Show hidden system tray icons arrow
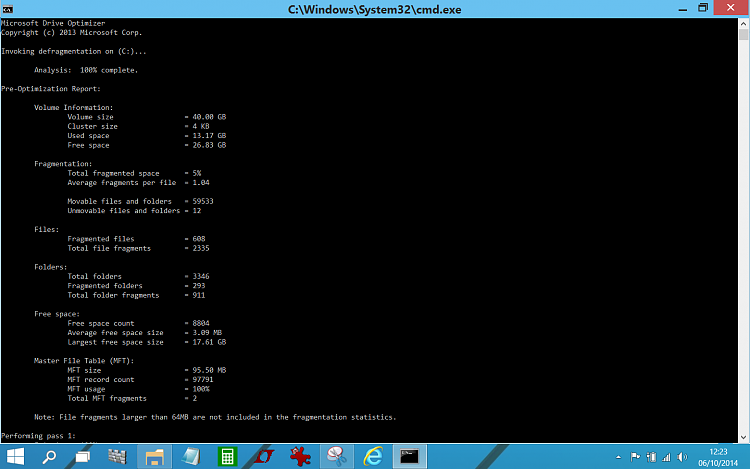Image resolution: width=750 pixels, height=469 pixels. click(618, 457)
